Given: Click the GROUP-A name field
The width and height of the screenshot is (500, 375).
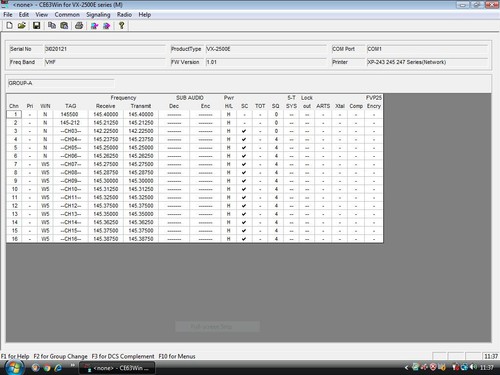Looking at the screenshot, I should (x=61, y=83).
